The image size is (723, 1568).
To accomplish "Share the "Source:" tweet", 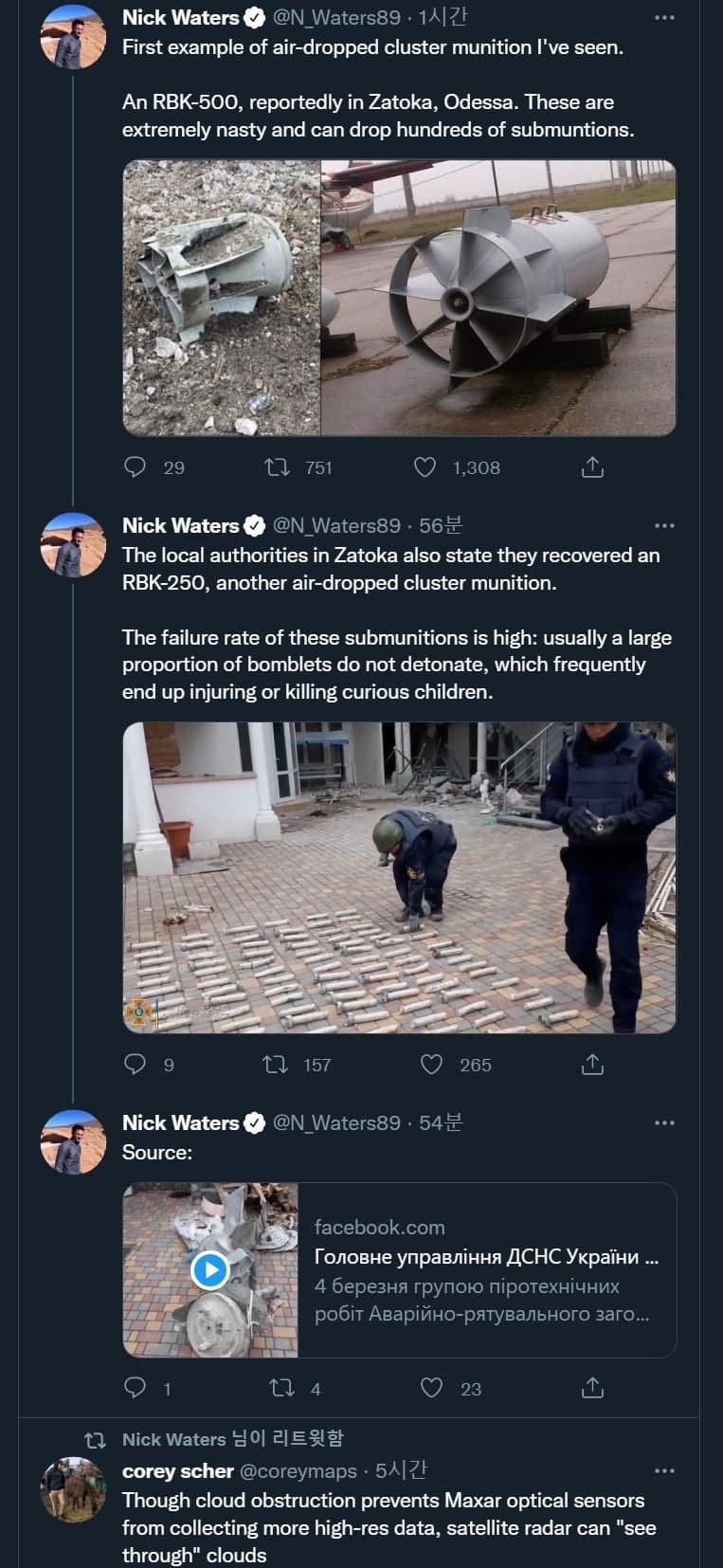I will pos(592,1388).
